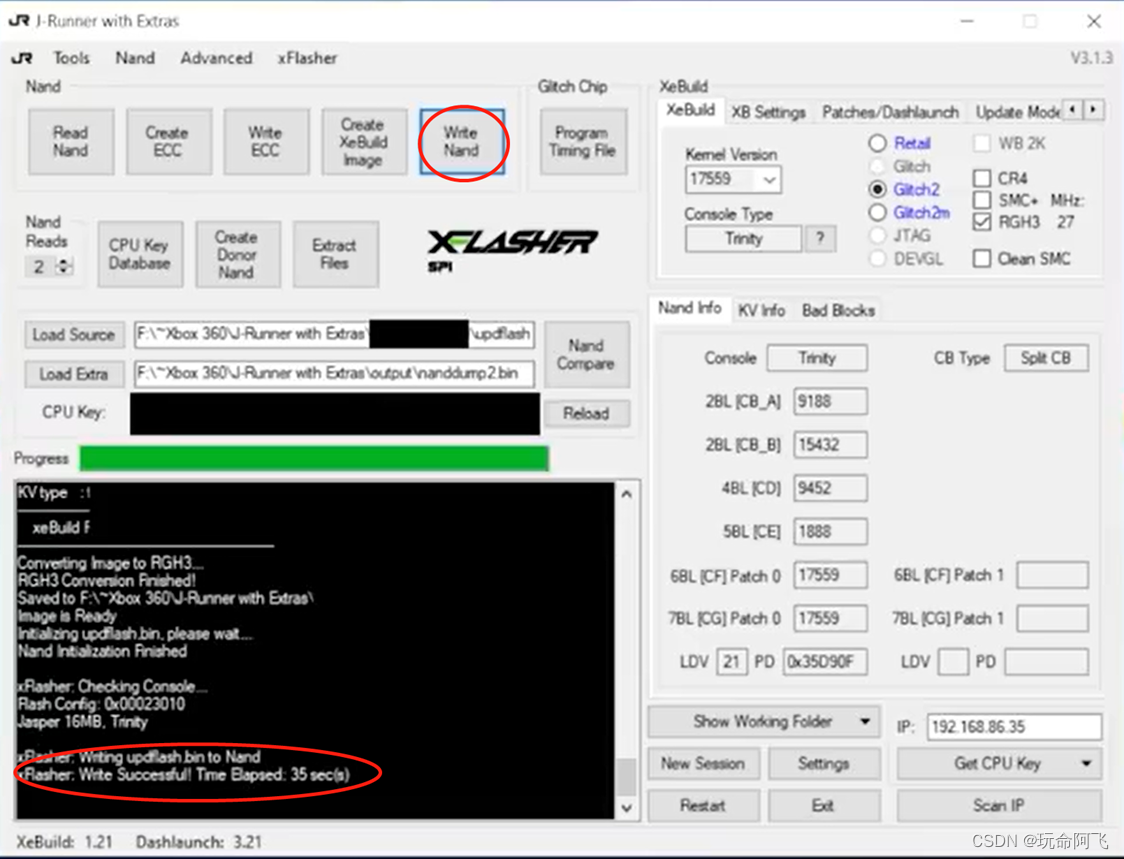Image resolution: width=1124 pixels, height=859 pixels.
Task: Click Create XeBuild Image button
Action: pyautogui.click(x=363, y=141)
